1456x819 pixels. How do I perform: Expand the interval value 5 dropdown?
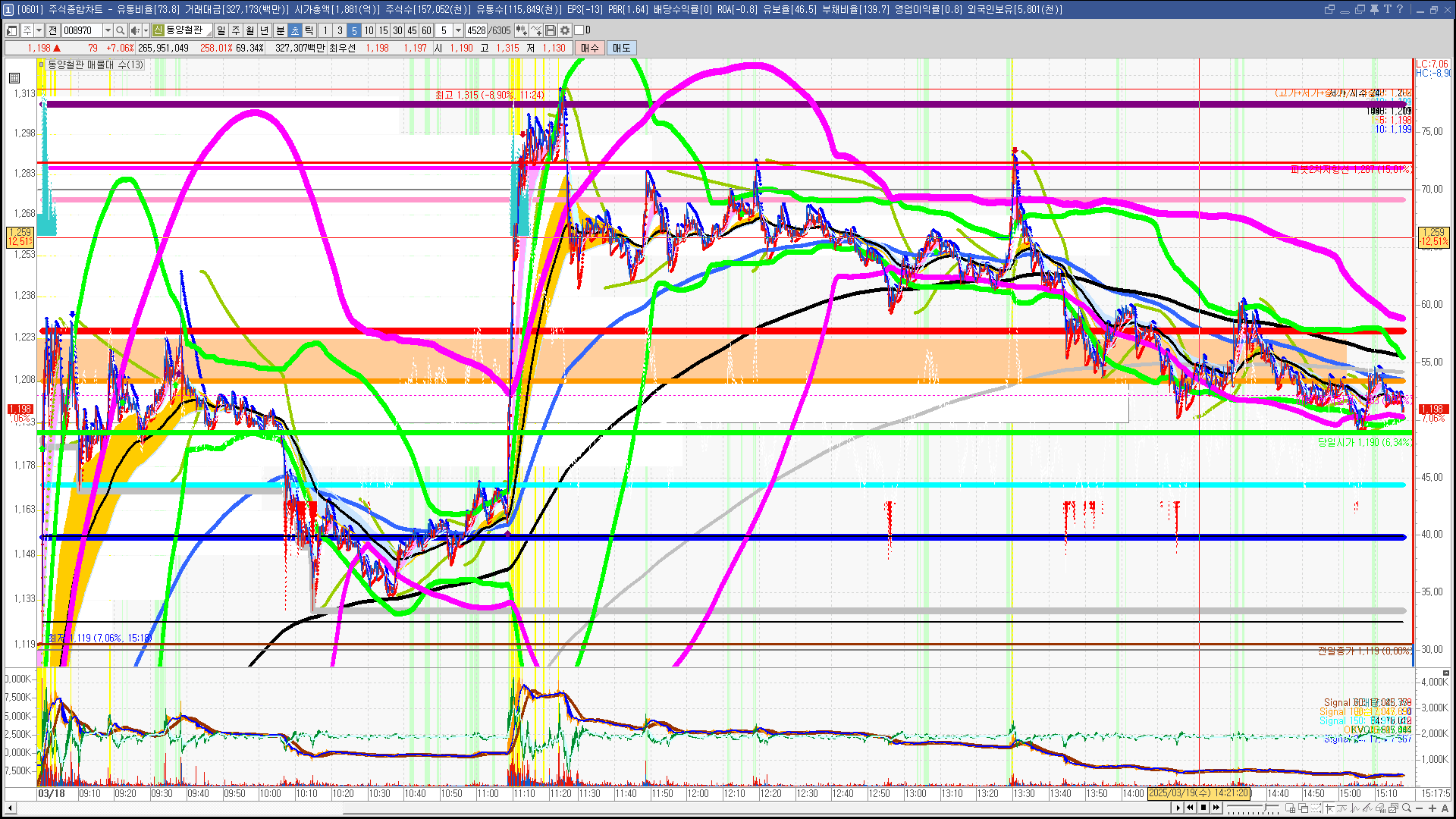point(458,30)
